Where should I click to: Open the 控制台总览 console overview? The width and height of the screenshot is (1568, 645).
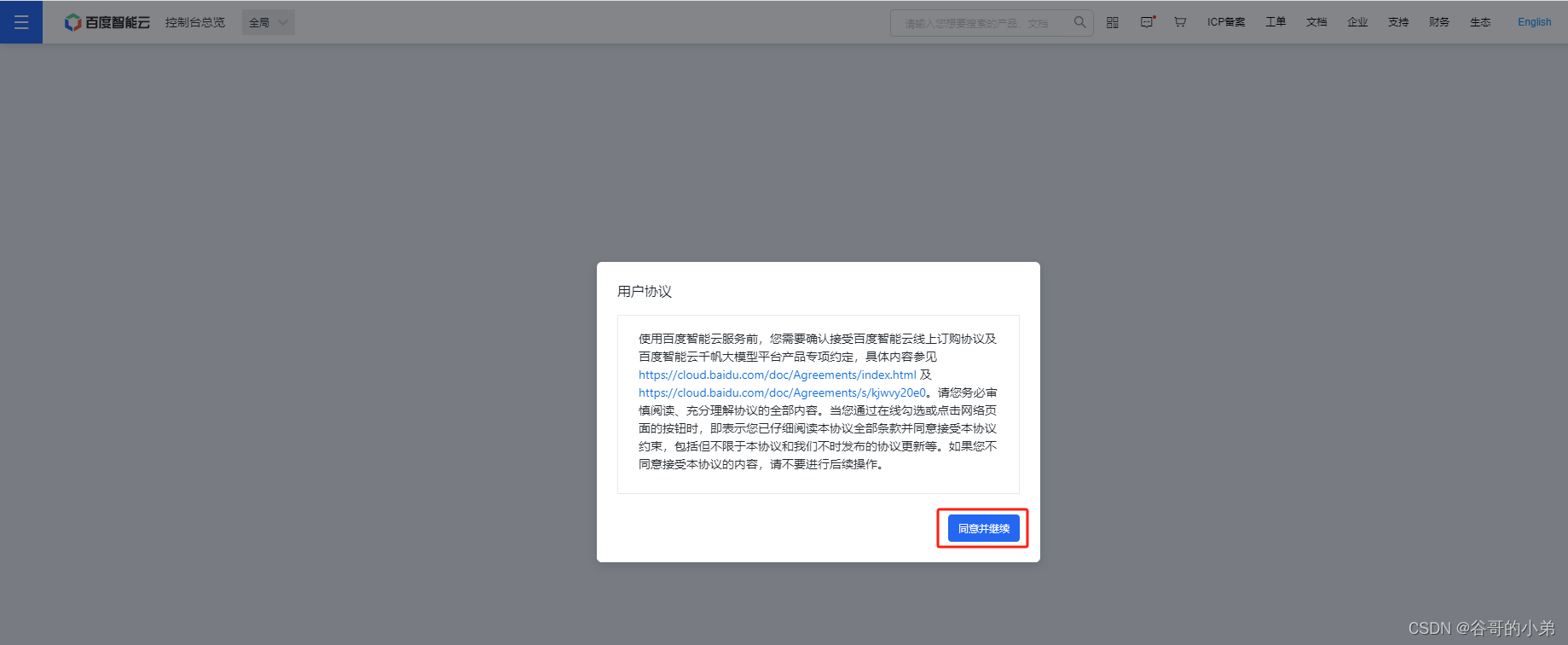(x=195, y=22)
